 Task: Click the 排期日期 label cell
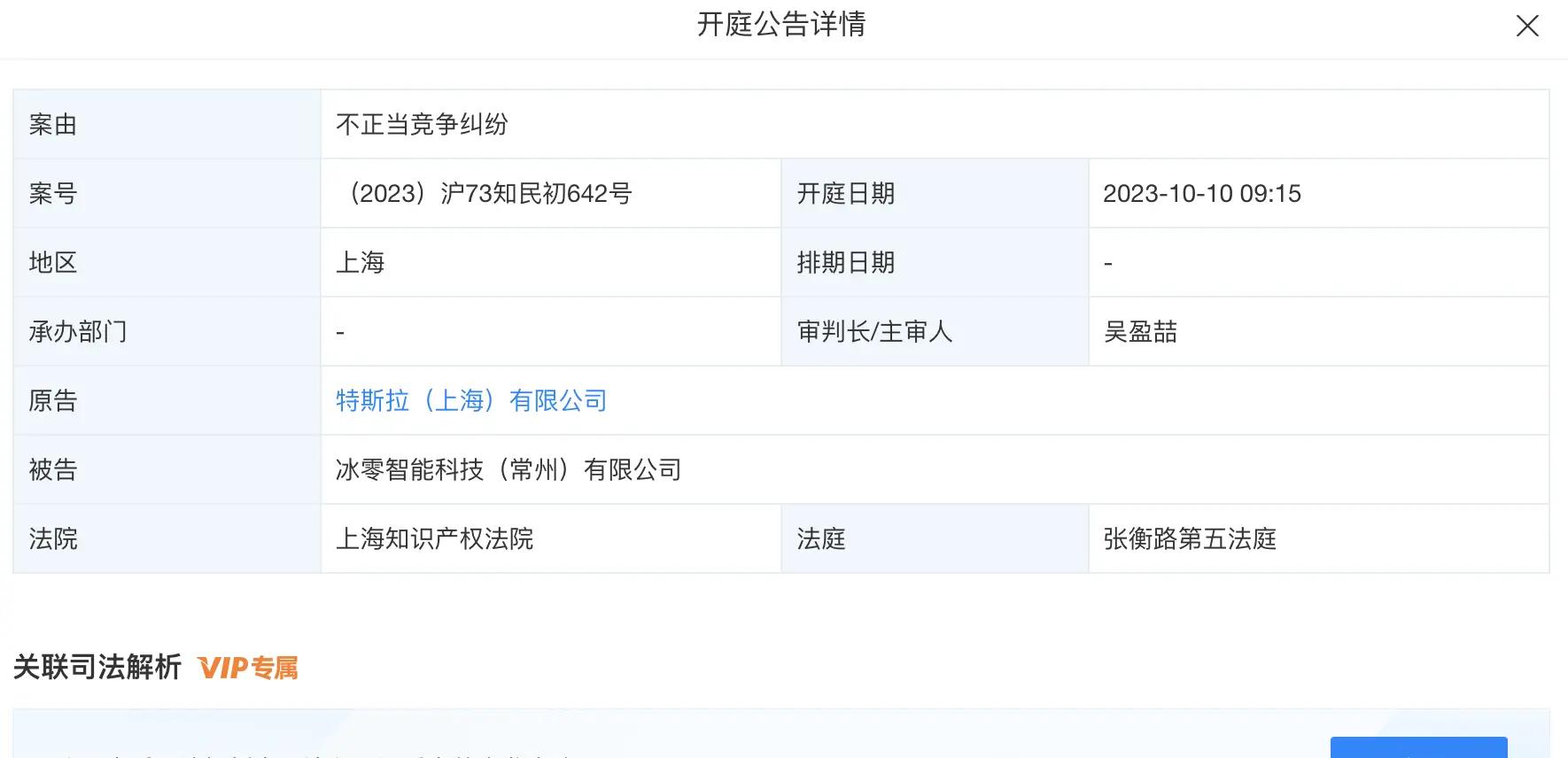(935, 262)
